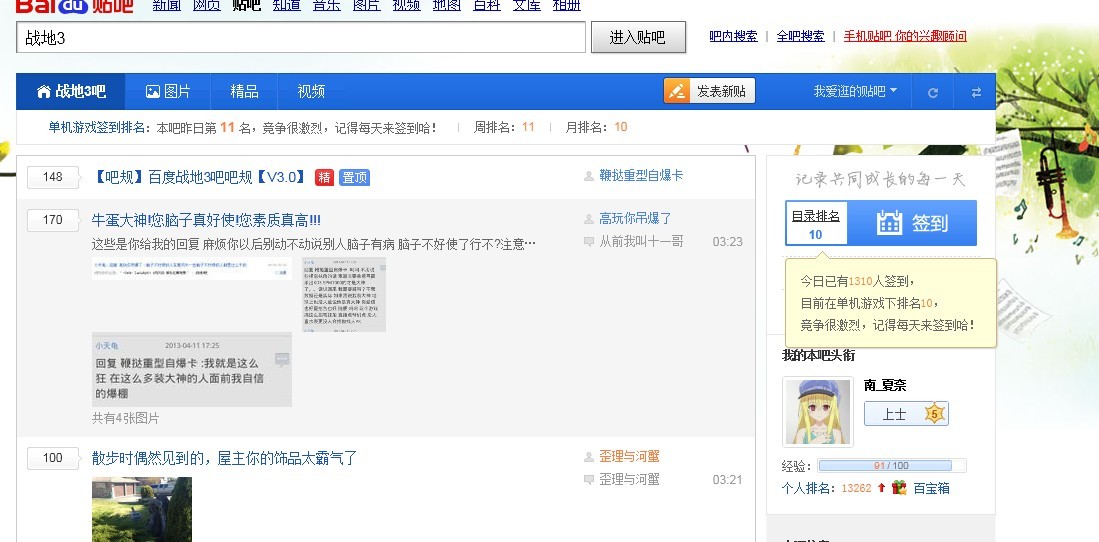1099x542 pixels.
Task: Click the reply count 148
Action: [x=53, y=177]
